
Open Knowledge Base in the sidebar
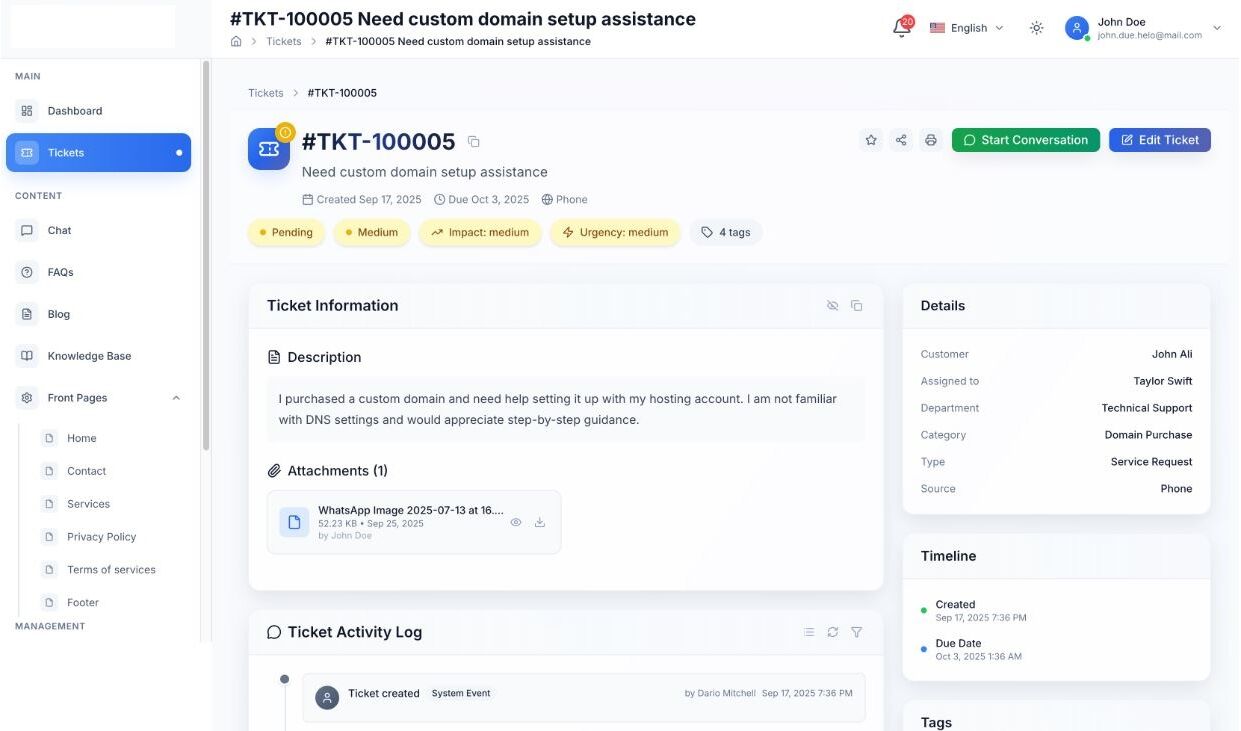coord(89,356)
